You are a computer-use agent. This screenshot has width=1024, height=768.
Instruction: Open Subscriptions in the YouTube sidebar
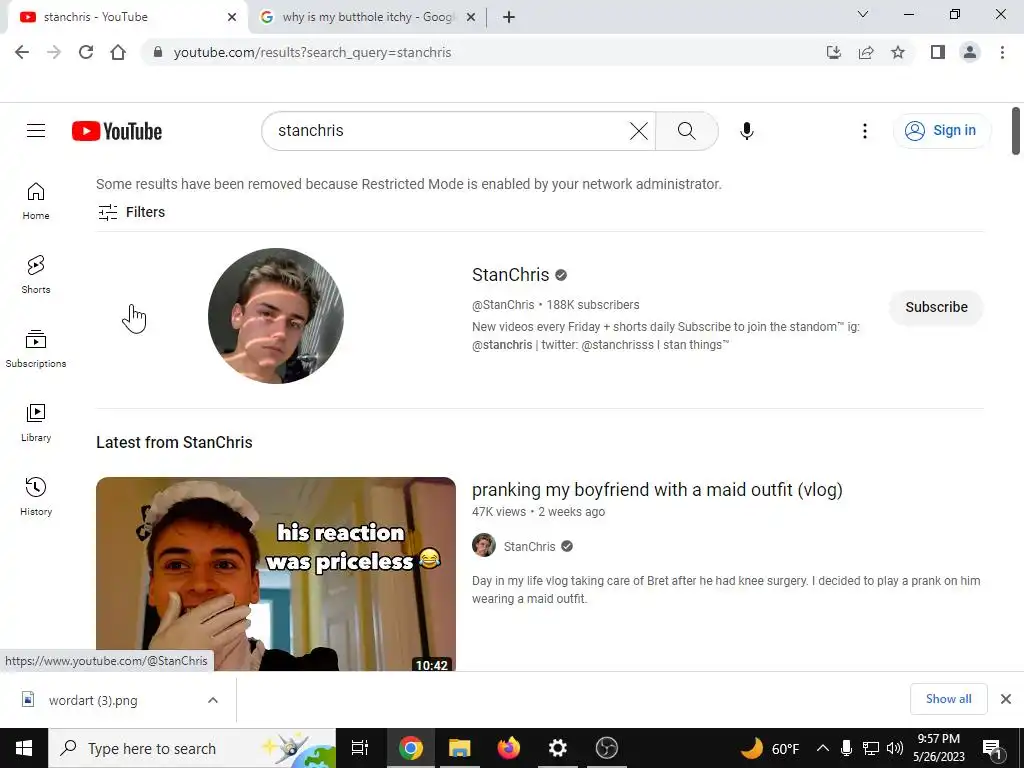pyautogui.click(x=36, y=349)
